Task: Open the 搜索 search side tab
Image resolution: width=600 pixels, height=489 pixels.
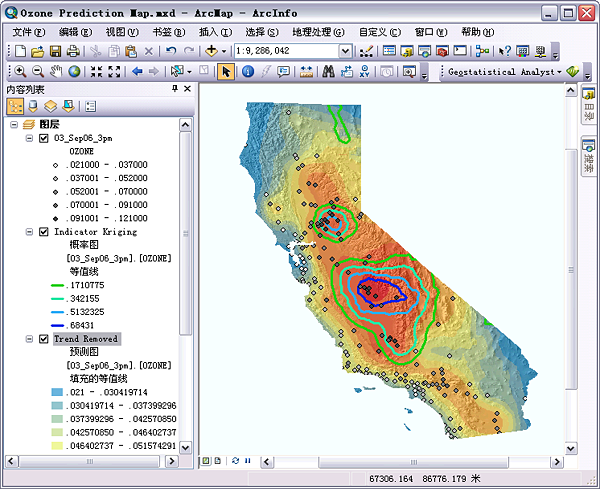Action: point(589,156)
